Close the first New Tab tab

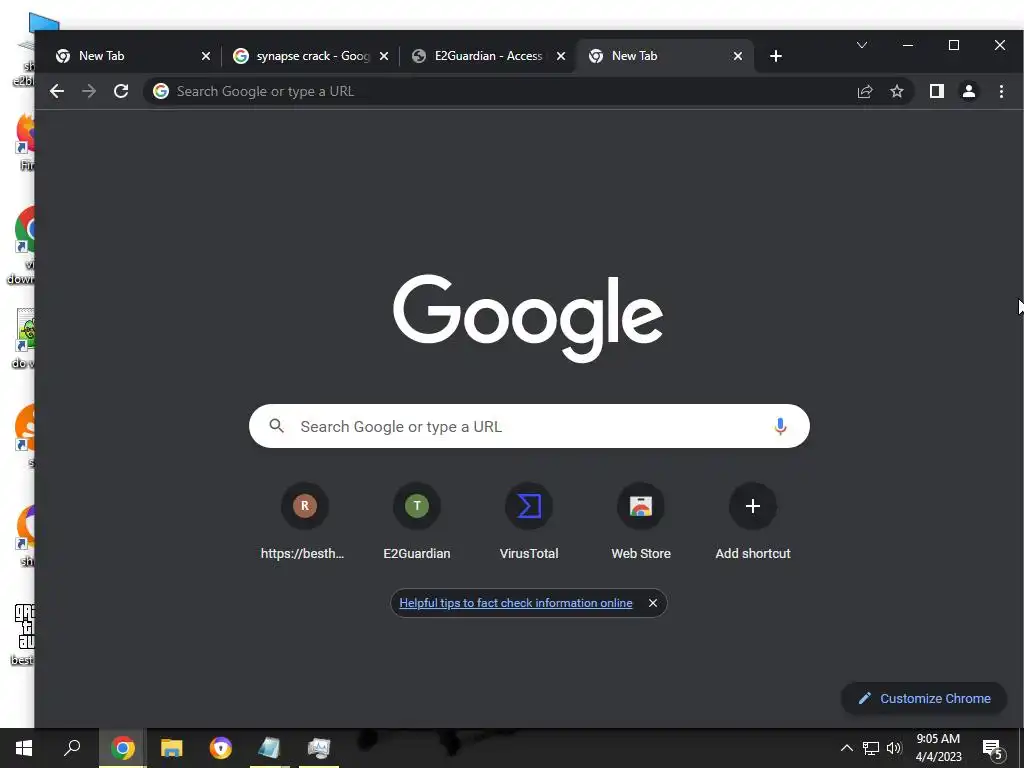point(206,56)
